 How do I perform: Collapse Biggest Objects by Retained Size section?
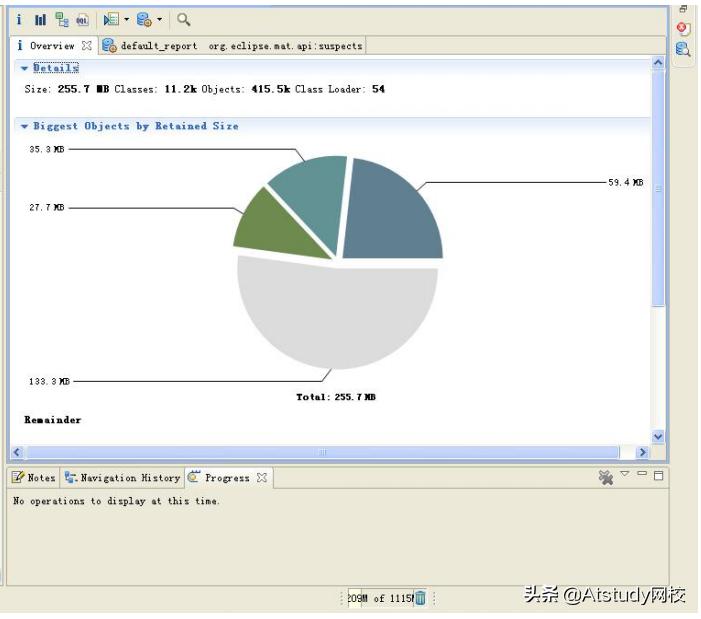[x=25, y=127]
